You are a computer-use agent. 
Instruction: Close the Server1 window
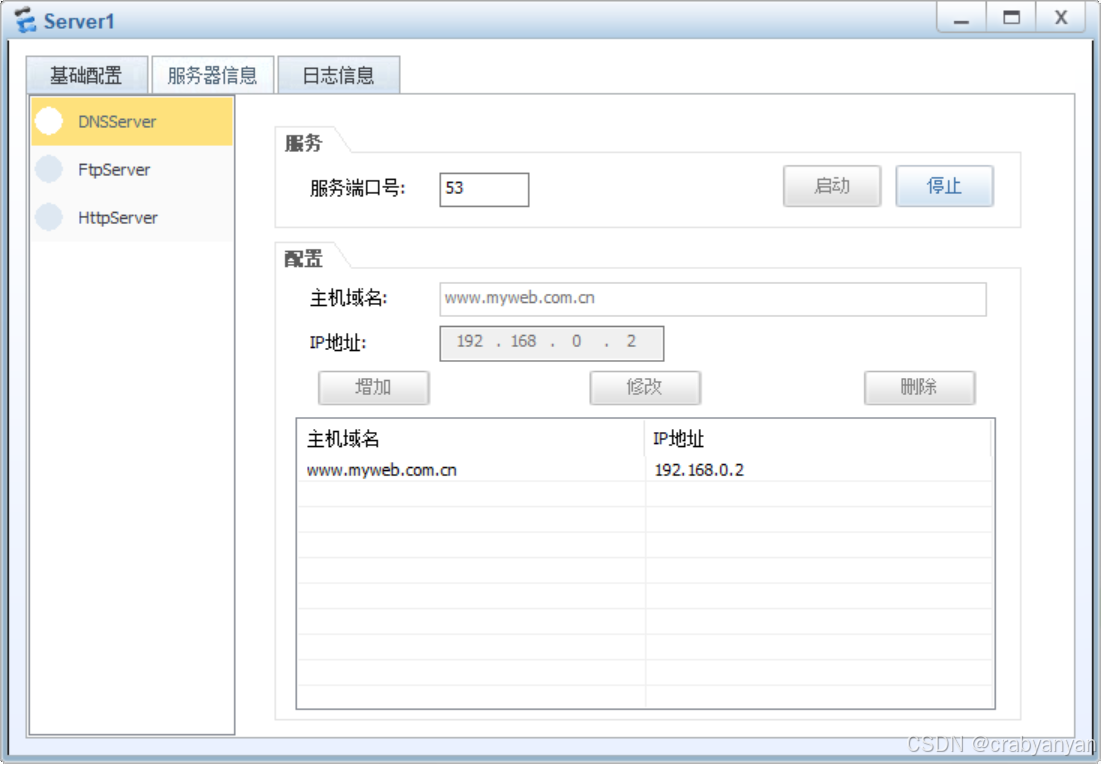click(1061, 18)
